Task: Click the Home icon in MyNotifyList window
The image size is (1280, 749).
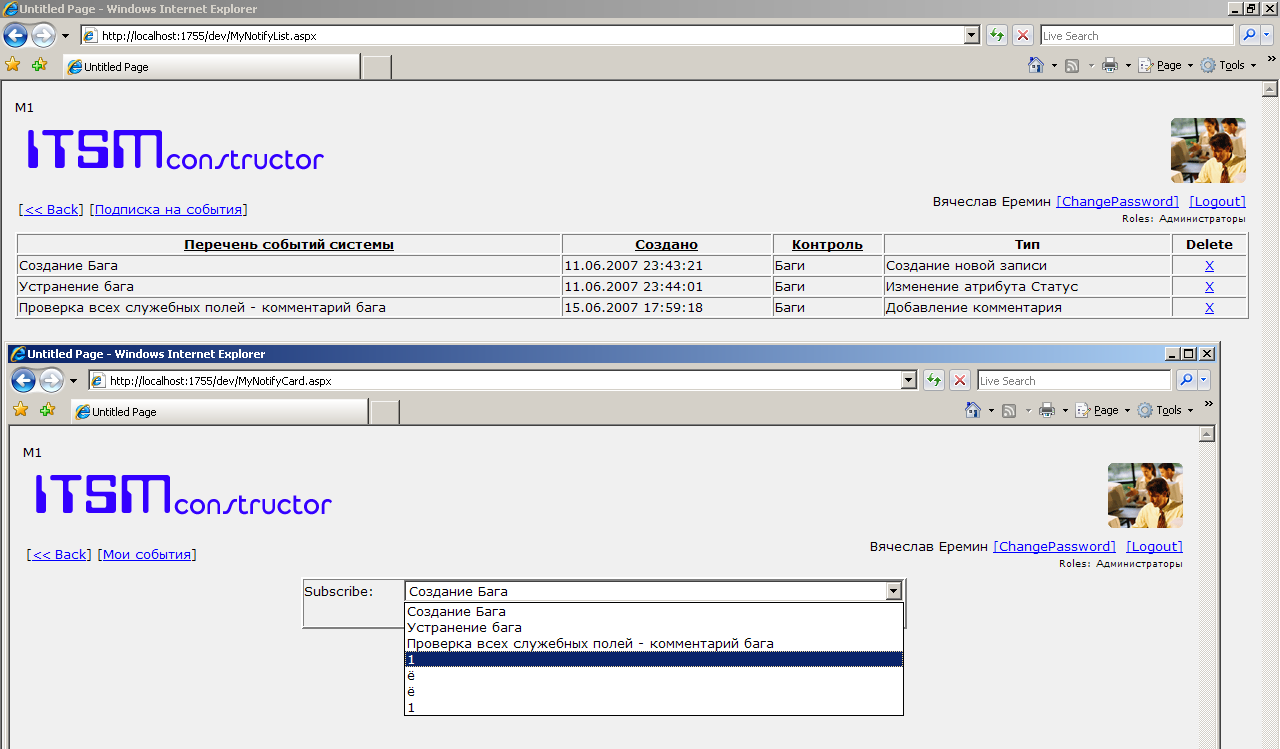Action: tap(1037, 65)
